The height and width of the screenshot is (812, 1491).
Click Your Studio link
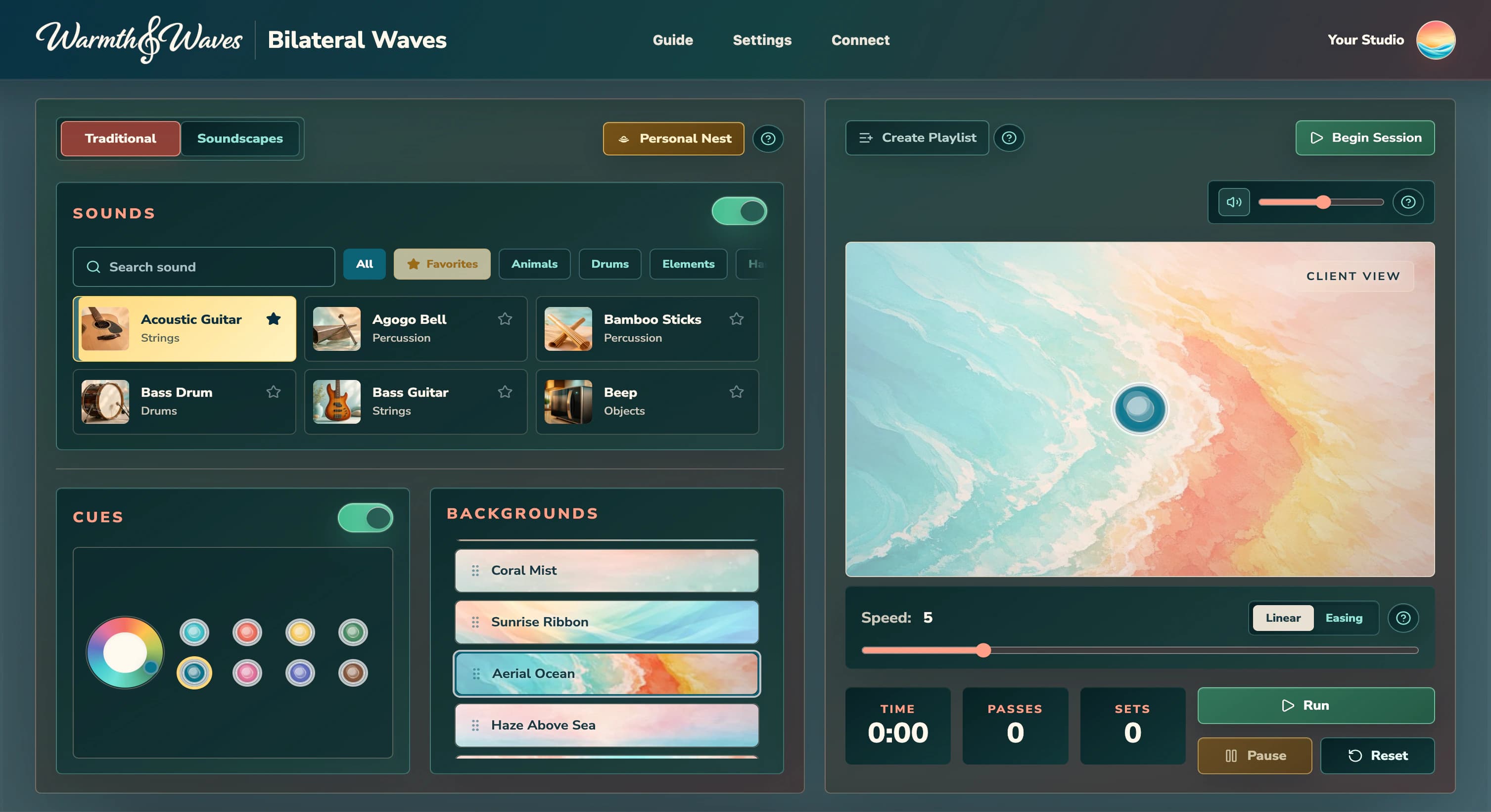(1365, 40)
